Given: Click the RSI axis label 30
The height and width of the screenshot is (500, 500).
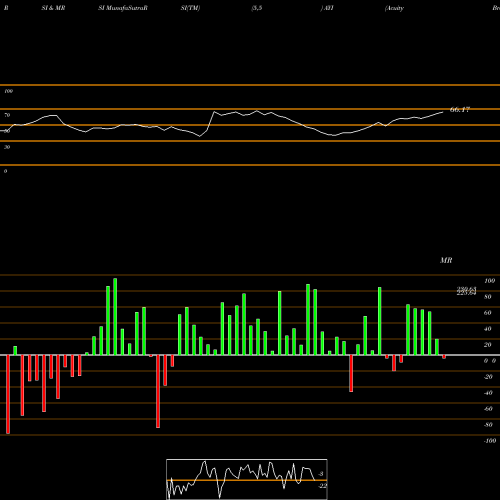Looking at the screenshot, I should pos(7,147).
